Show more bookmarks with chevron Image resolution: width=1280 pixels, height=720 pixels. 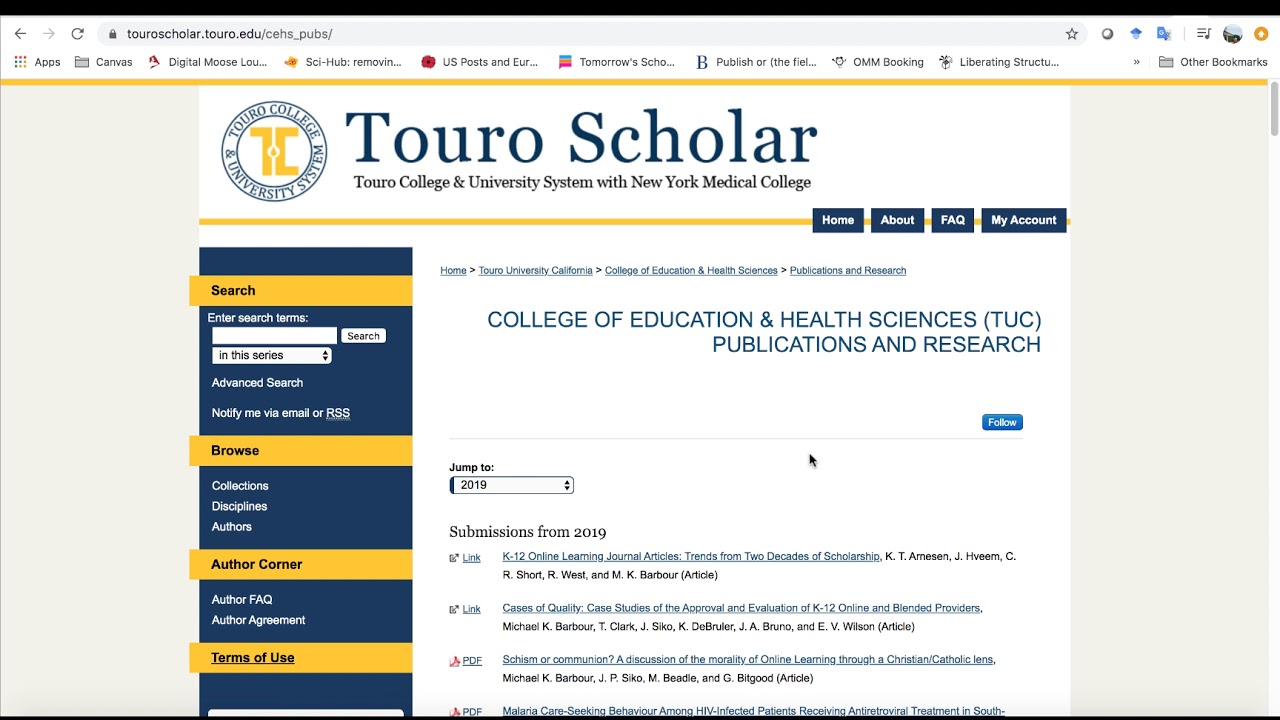coord(1136,62)
